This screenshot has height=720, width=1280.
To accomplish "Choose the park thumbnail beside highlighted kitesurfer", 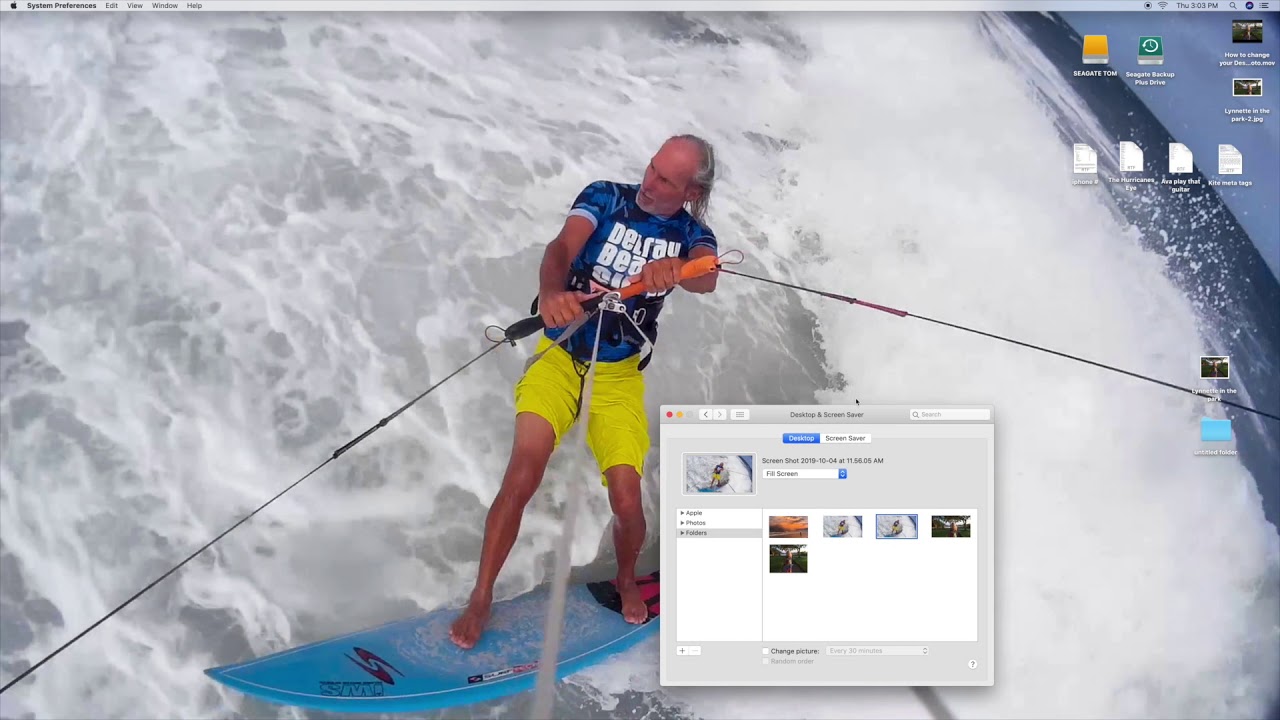I will (x=950, y=526).
